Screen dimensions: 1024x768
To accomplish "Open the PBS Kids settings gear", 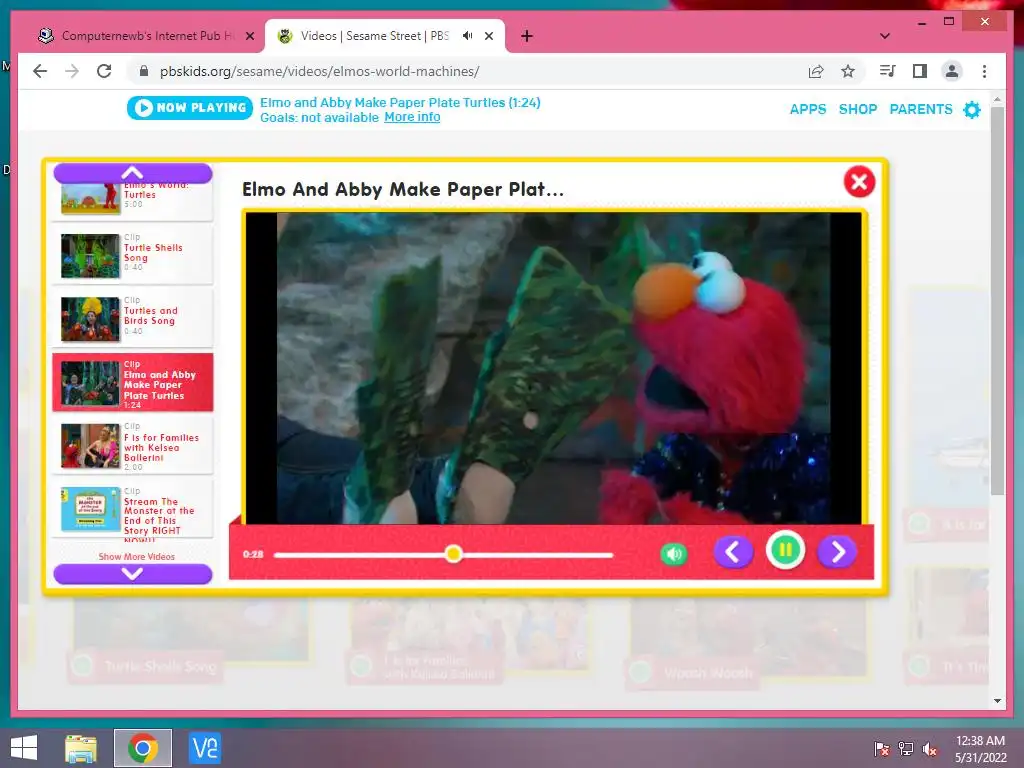I will click(972, 110).
